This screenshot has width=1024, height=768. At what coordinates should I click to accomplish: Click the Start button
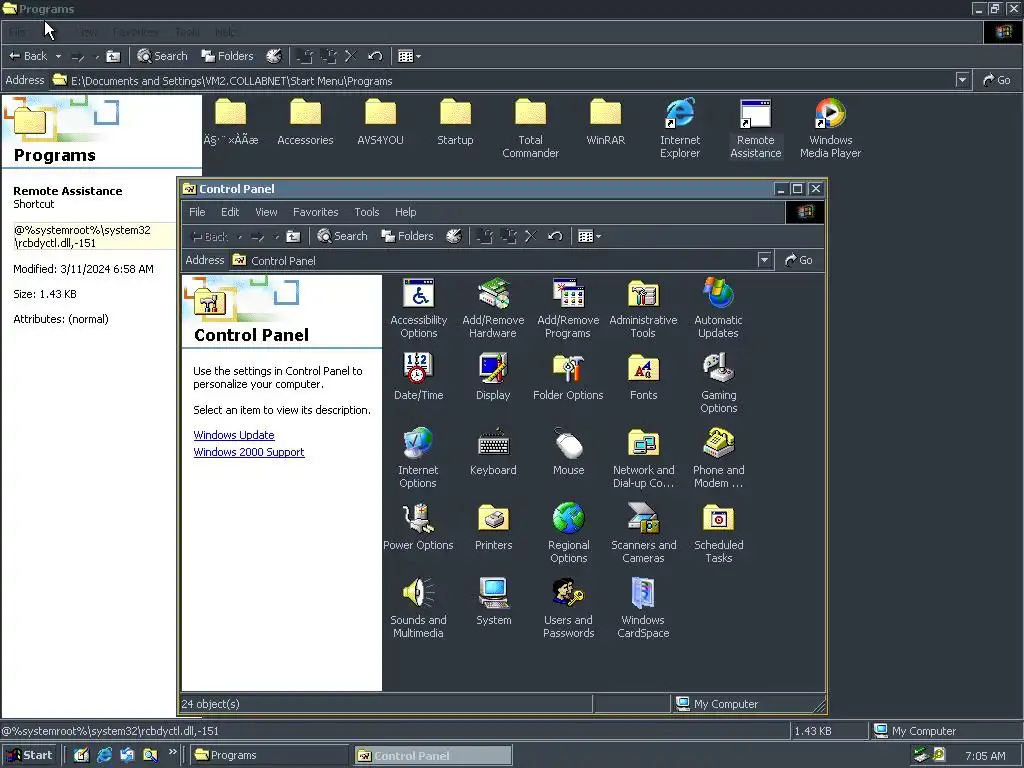pyautogui.click(x=30, y=755)
